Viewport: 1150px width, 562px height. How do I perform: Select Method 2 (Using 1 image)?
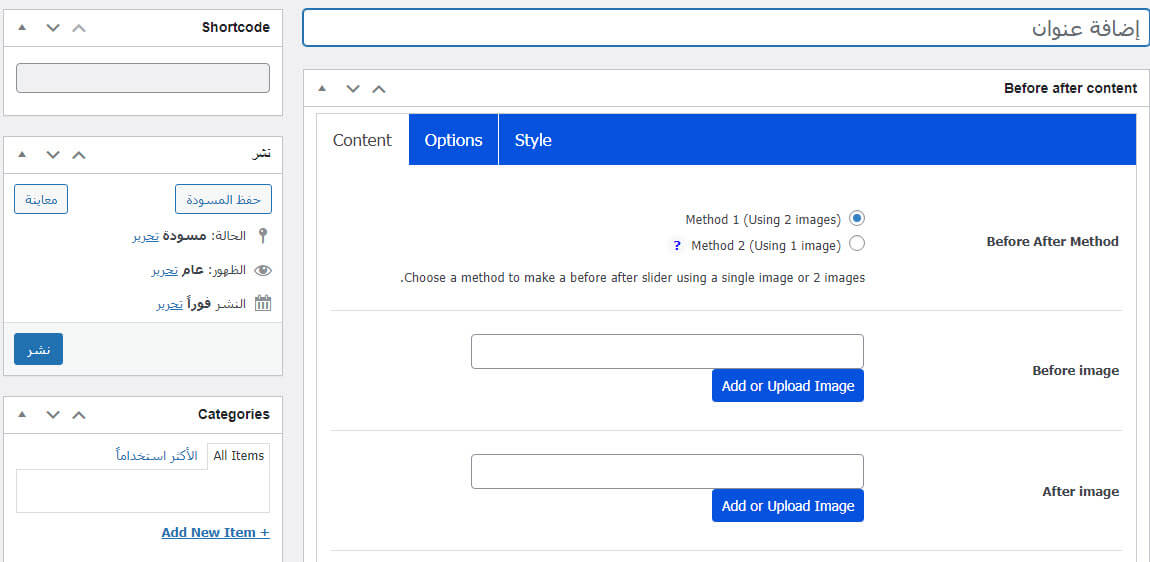tap(856, 244)
